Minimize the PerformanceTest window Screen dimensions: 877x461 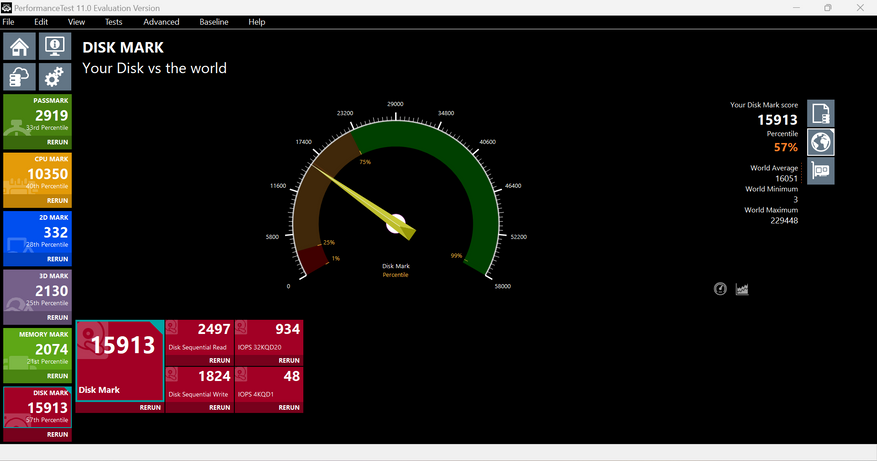point(796,8)
